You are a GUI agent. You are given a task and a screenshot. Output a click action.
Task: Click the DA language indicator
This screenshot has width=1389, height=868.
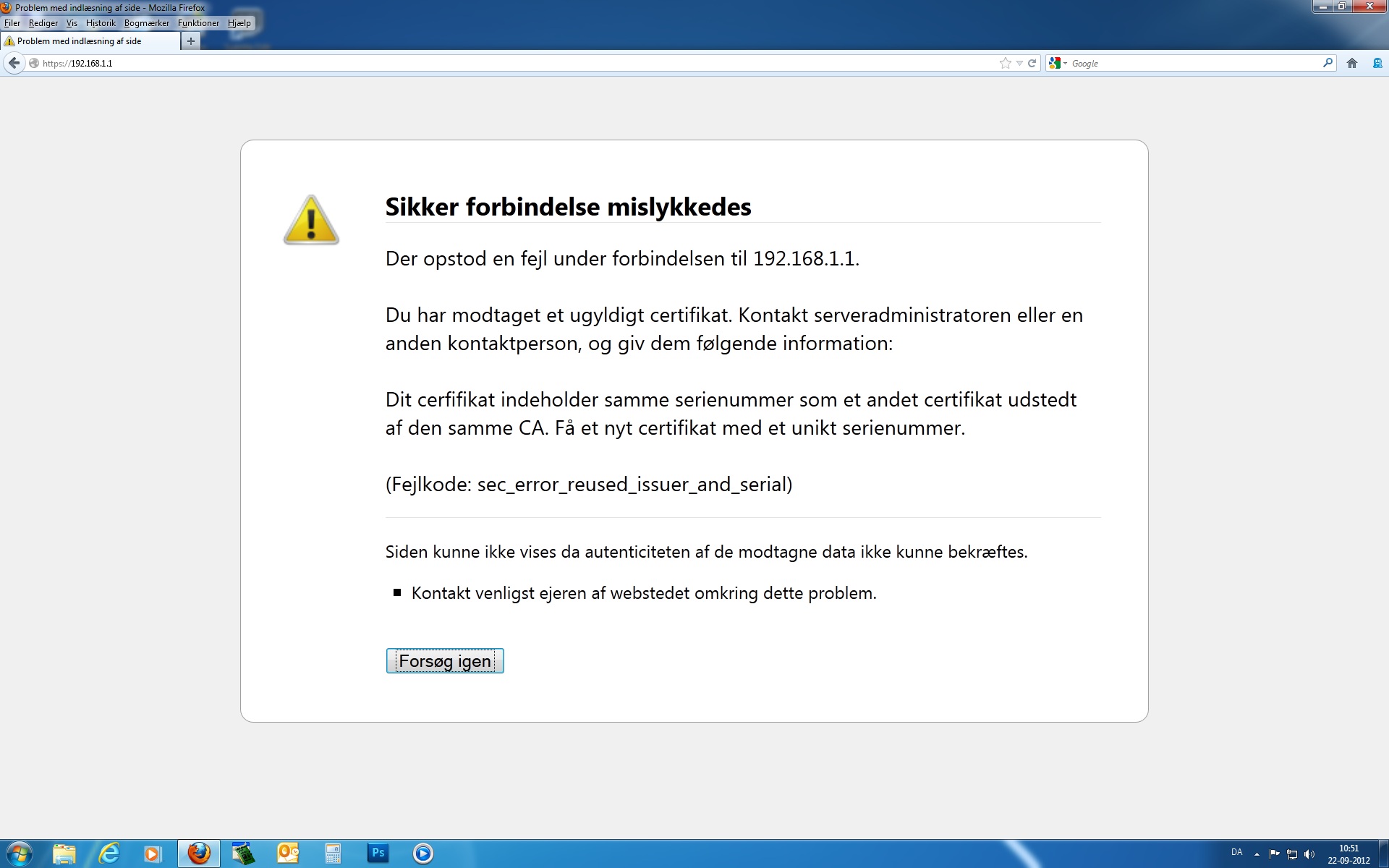[1236, 853]
